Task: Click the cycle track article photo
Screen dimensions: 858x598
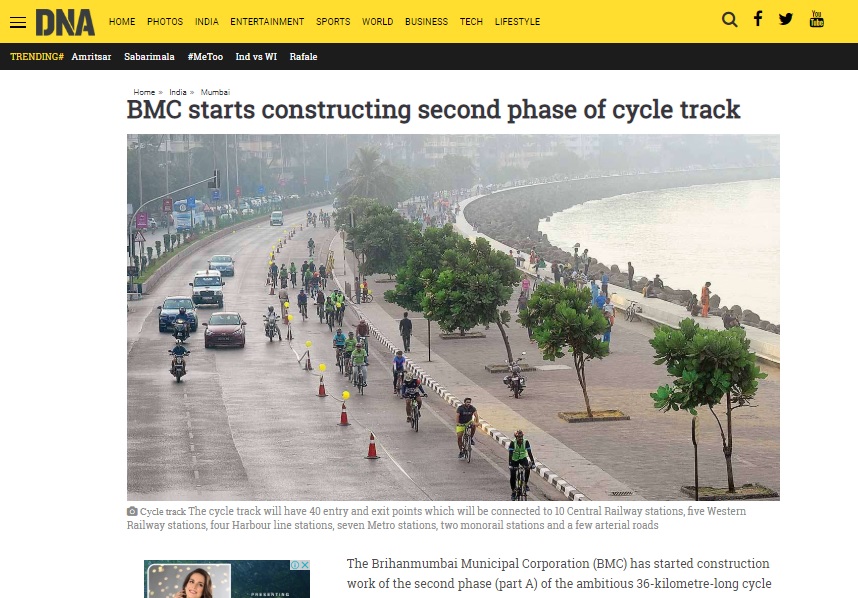Action: (453, 317)
